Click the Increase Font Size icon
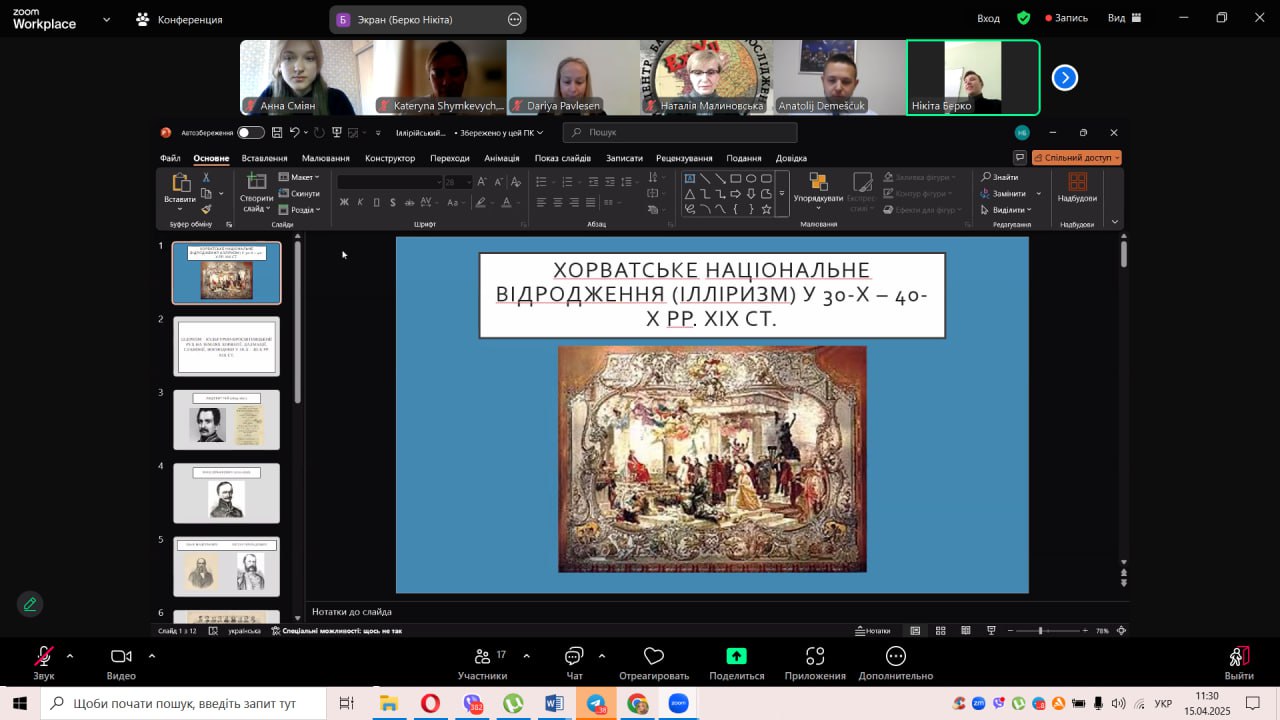This screenshot has width=1280, height=720. [482, 182]
